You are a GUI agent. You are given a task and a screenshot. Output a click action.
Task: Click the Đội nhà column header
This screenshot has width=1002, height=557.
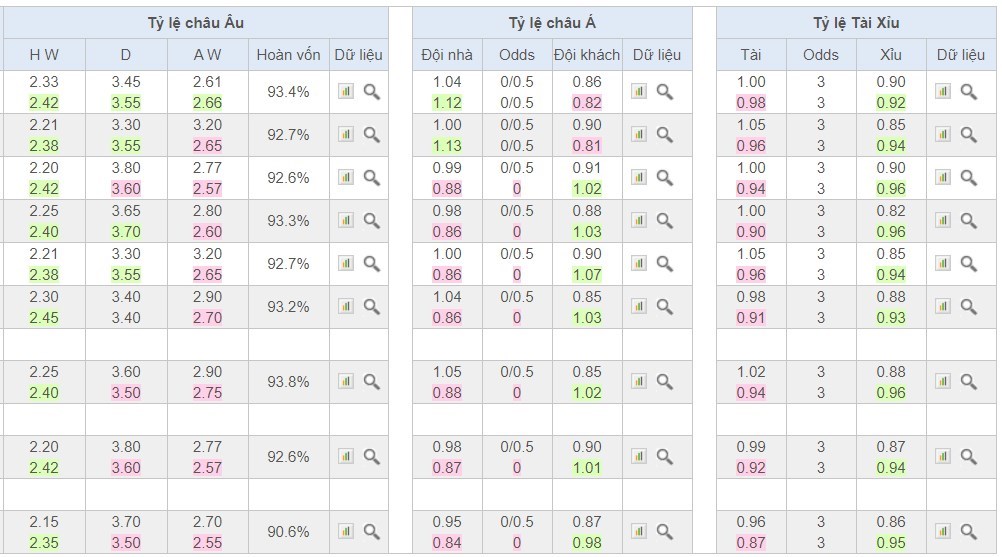pos(447,55)
